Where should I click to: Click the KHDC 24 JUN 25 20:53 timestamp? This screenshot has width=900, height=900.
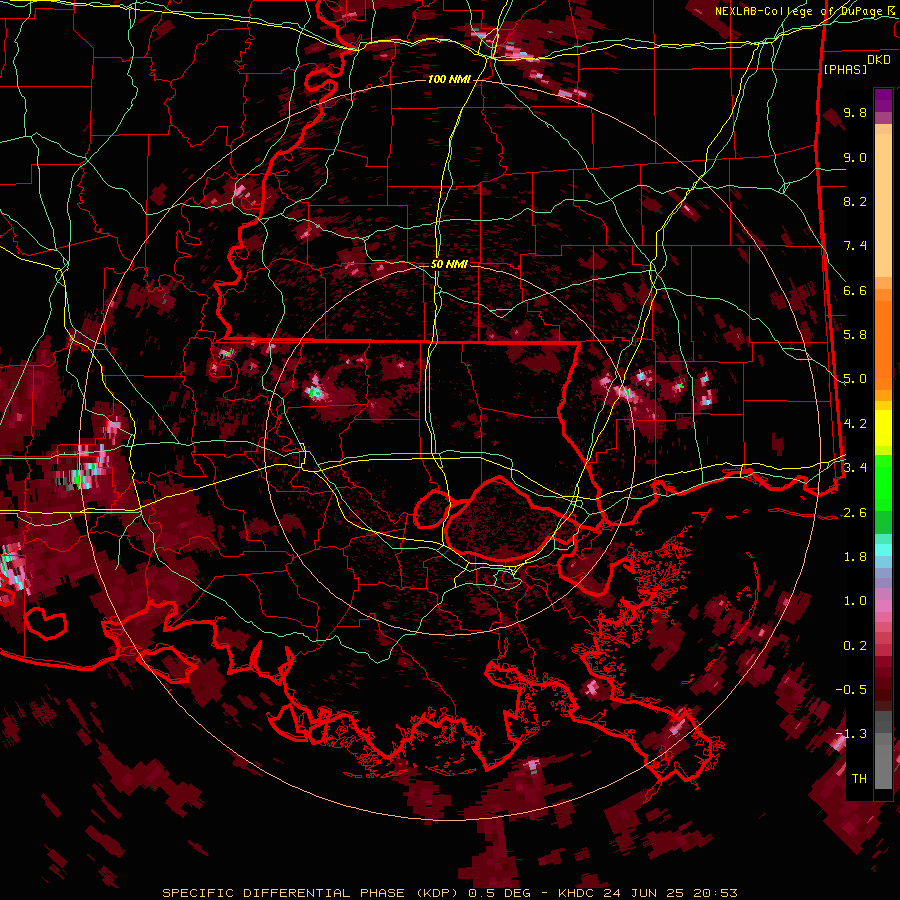pyautogui.click(x=647, y=893)
